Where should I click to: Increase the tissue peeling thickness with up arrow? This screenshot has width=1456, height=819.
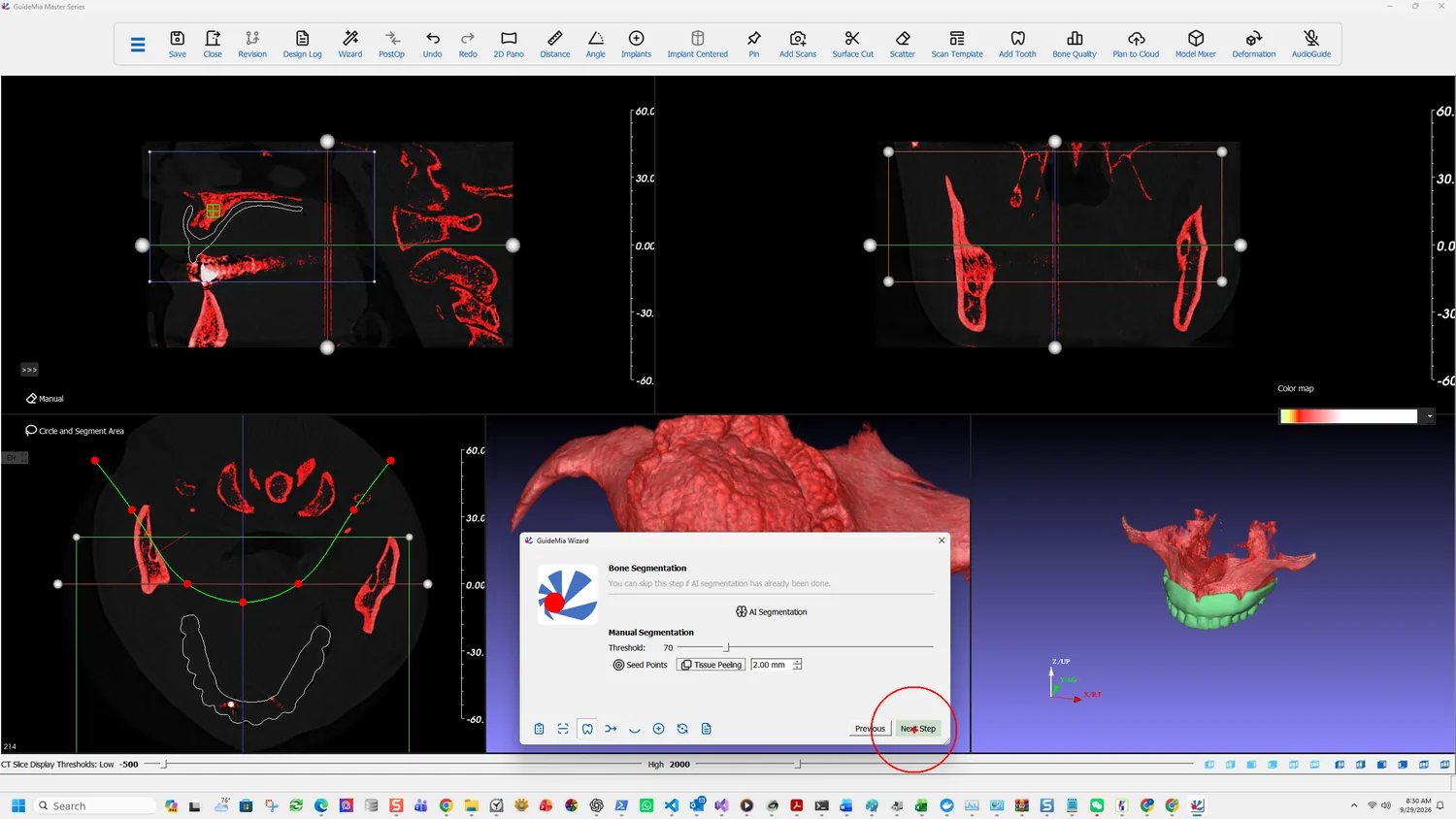[x=798, y=662]
